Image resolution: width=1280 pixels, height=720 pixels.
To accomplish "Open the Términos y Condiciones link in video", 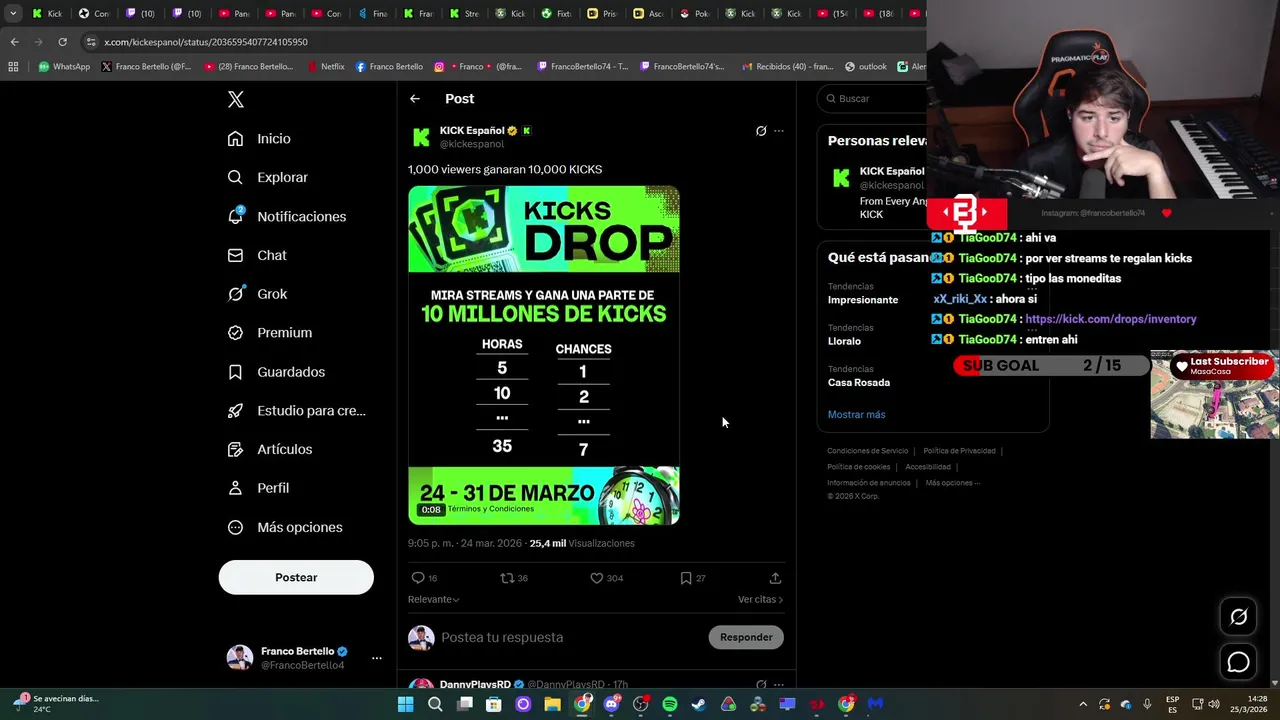I will click(491, 509).
